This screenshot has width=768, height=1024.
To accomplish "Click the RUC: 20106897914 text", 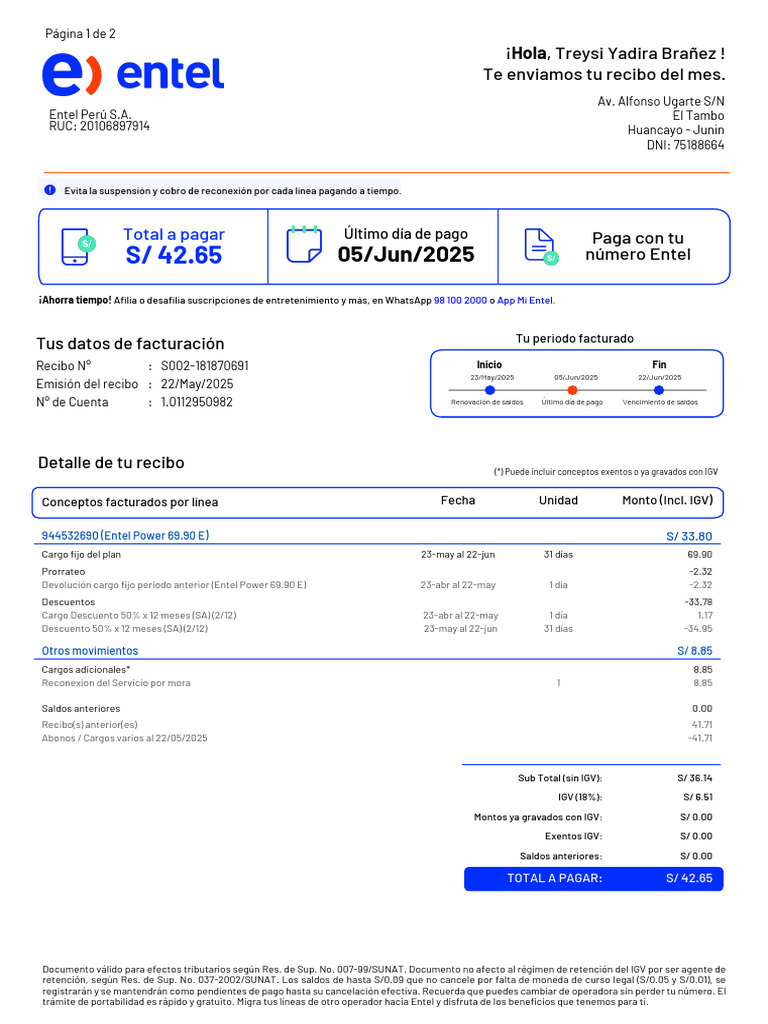I will pyautogui.click(x=99, y=126).
